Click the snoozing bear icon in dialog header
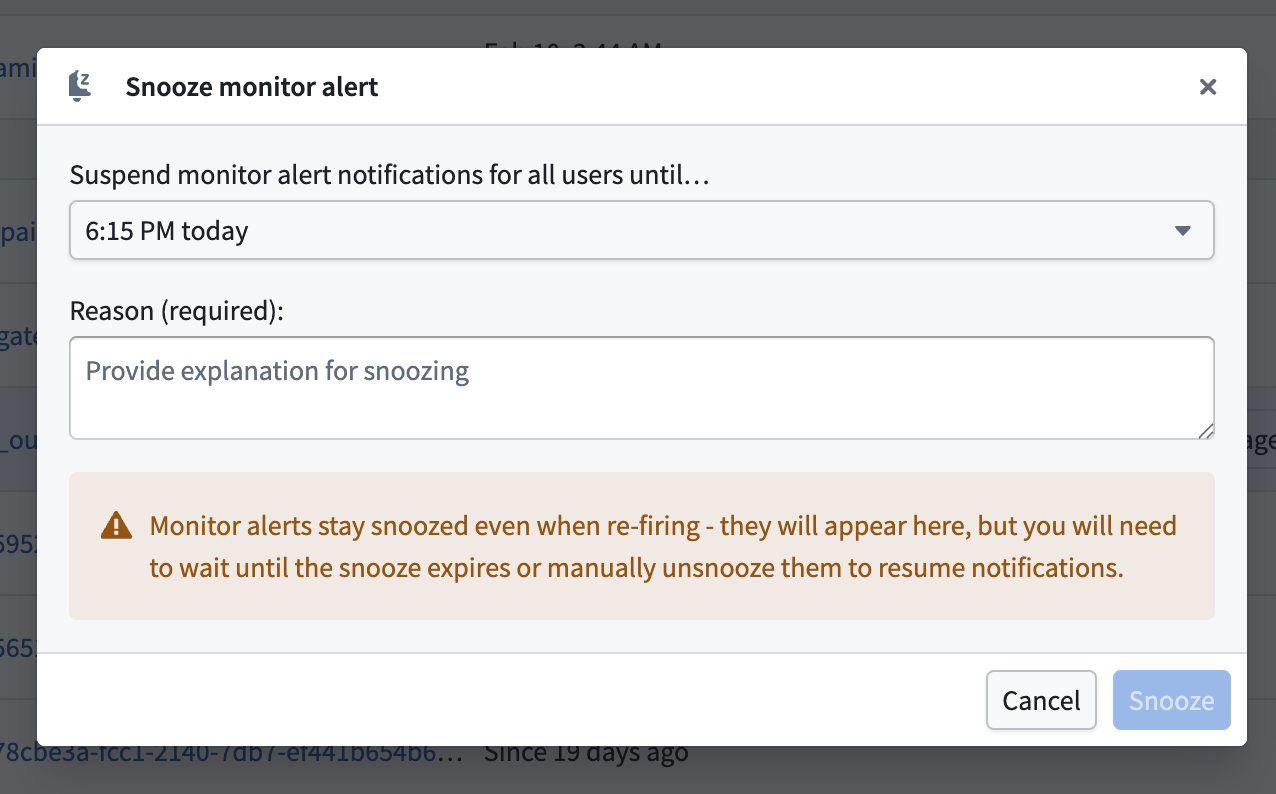The image size is (1276, 794). [x=79, y=86]
